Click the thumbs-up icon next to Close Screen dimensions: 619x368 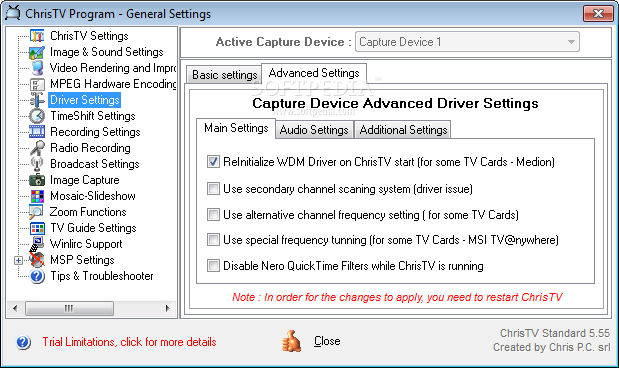point(291,341)
